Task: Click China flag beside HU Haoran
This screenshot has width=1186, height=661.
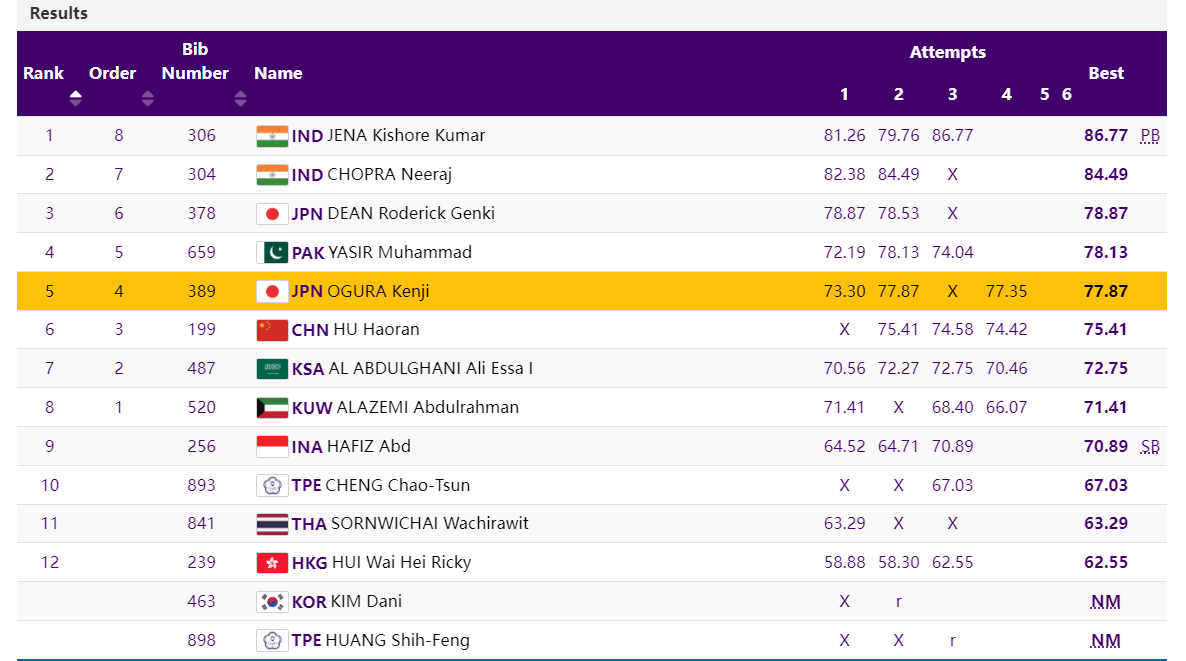Action: (271, 330)
